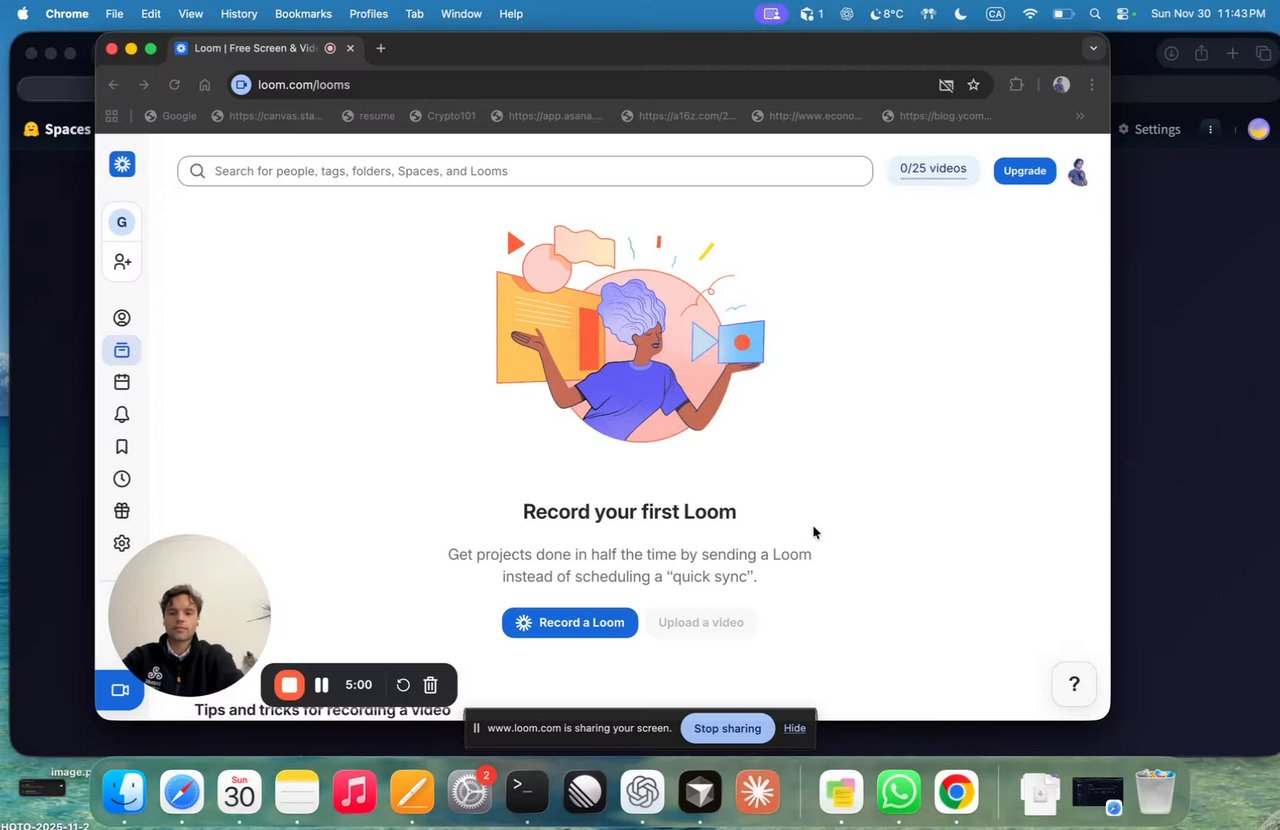Stop the Loom recording

click(x=289, y=685)
